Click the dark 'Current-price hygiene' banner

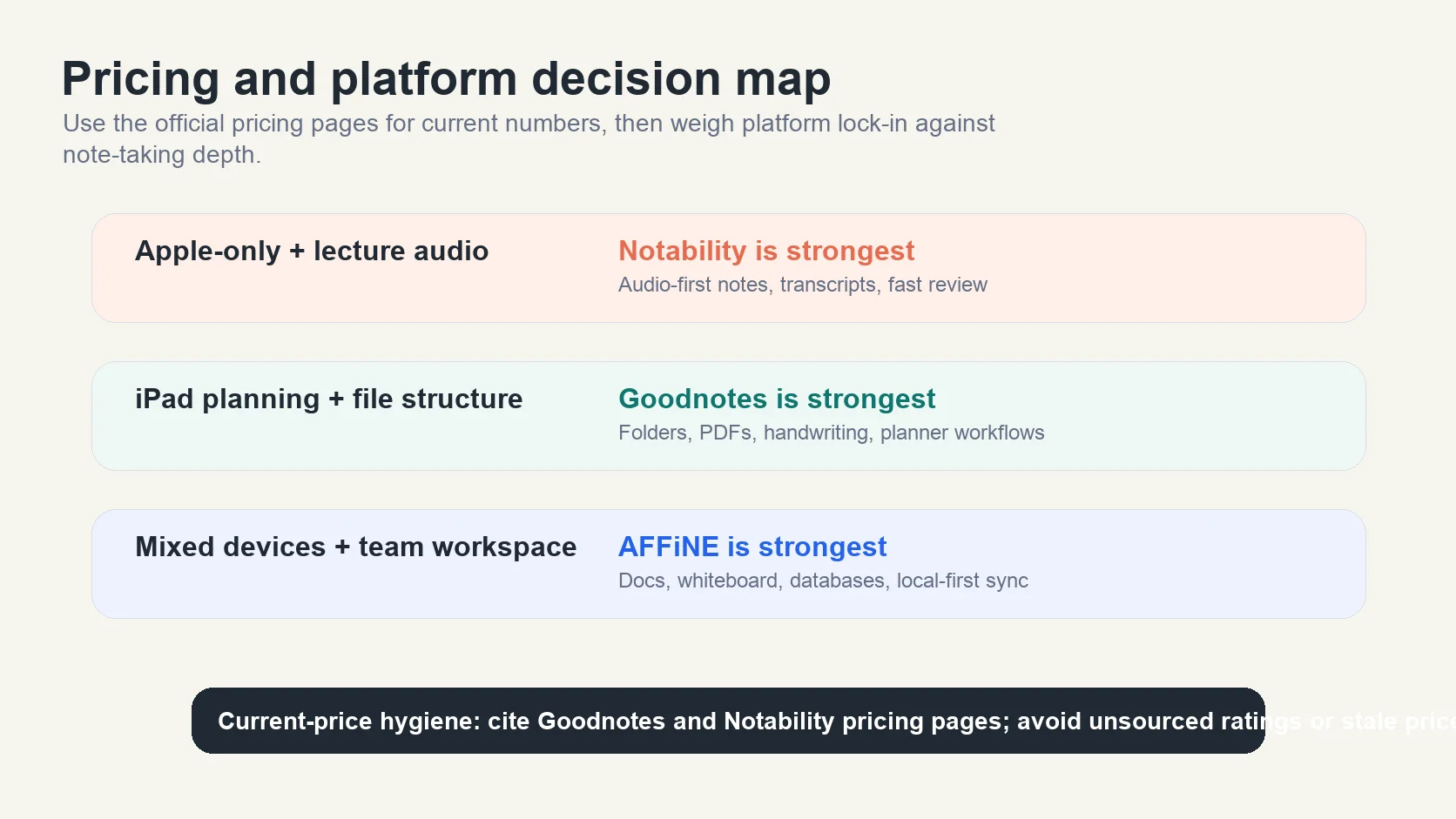click(728, 721)
